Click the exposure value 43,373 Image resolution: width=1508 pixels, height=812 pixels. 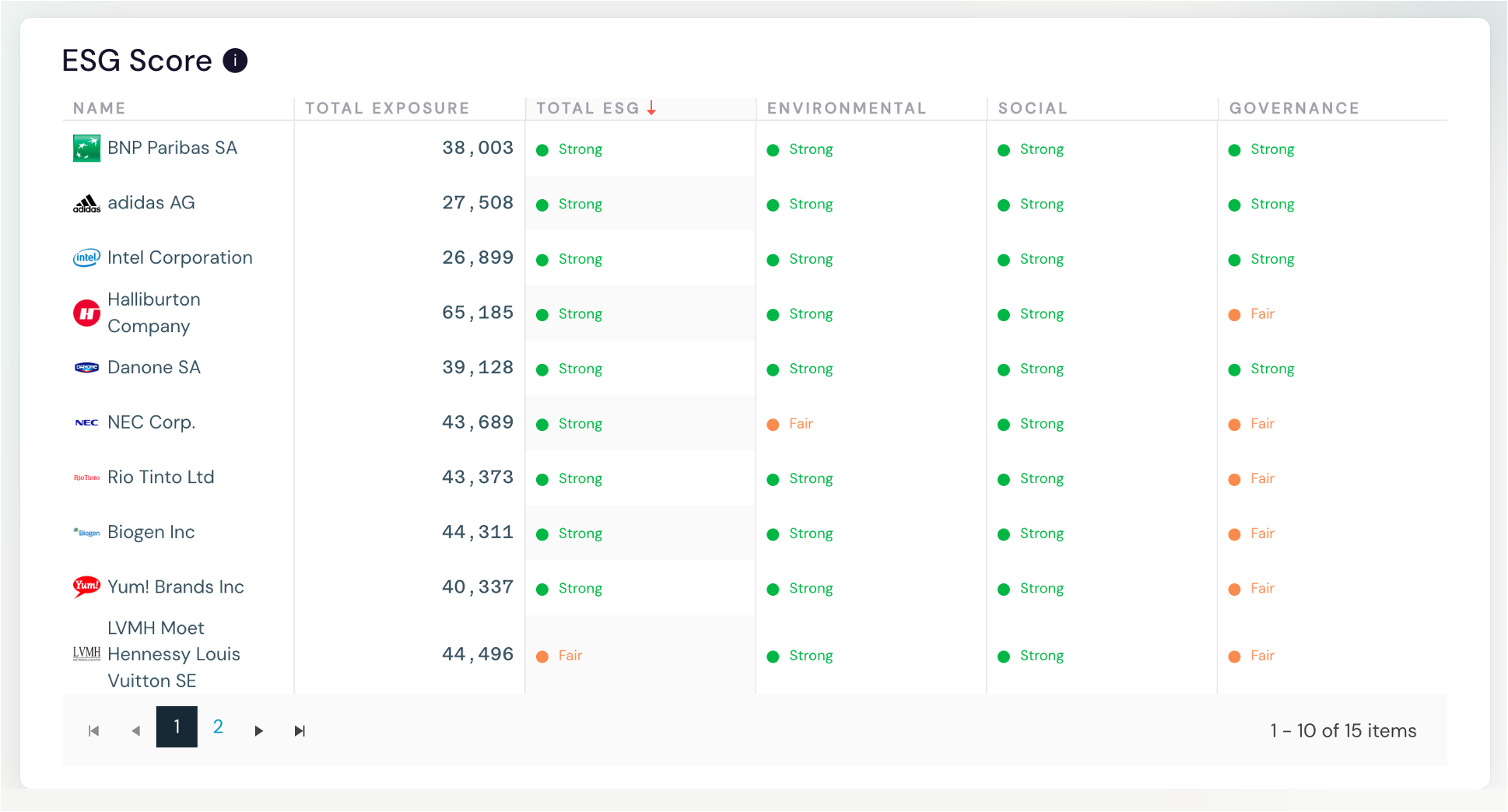click(x=478, y=477)
